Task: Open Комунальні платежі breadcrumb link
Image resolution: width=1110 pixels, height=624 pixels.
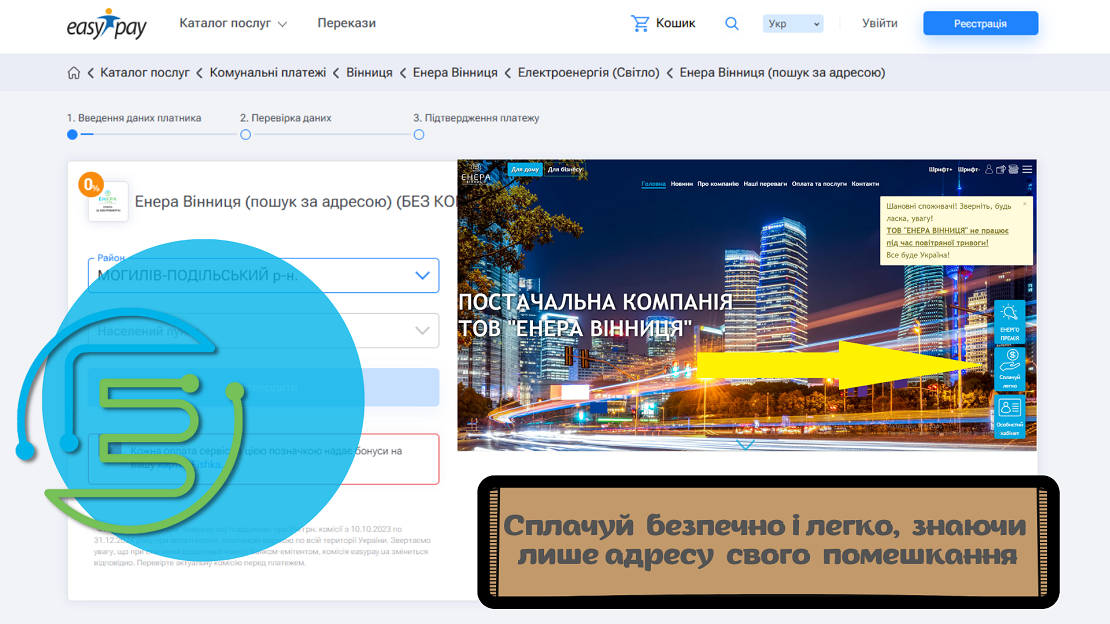Action: click(x=268, y=73)
